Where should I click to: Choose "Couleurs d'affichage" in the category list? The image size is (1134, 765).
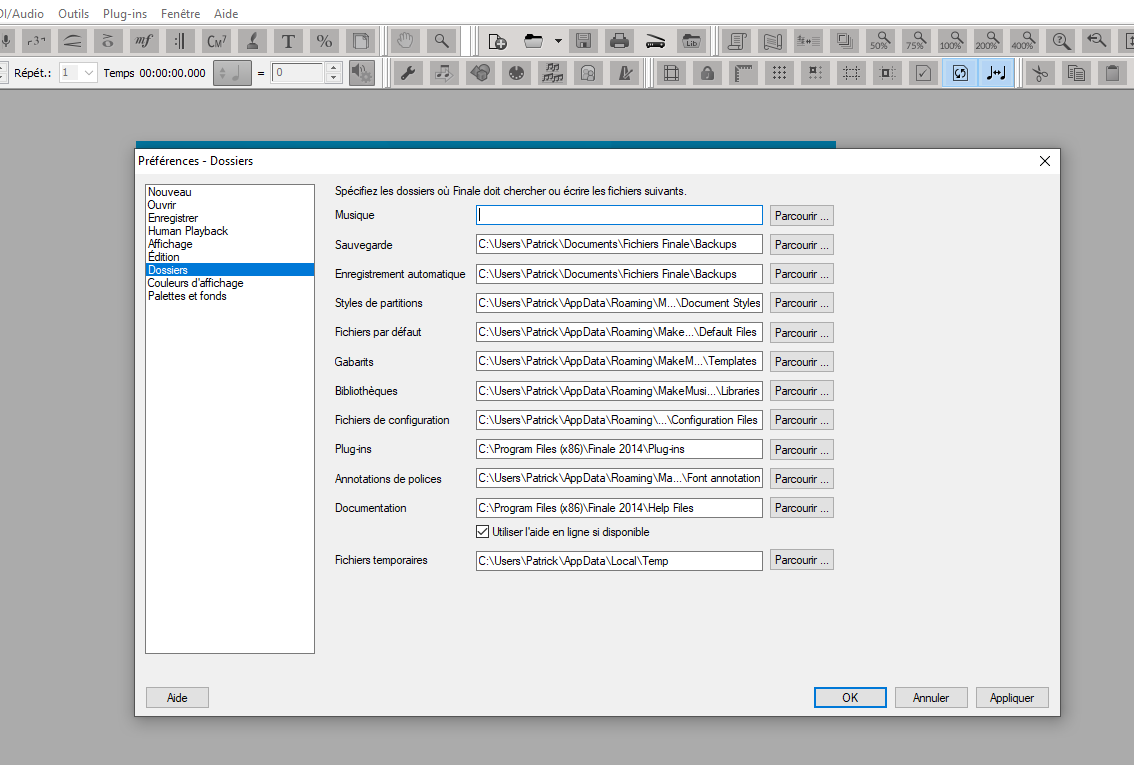click(x=195, y=283)
